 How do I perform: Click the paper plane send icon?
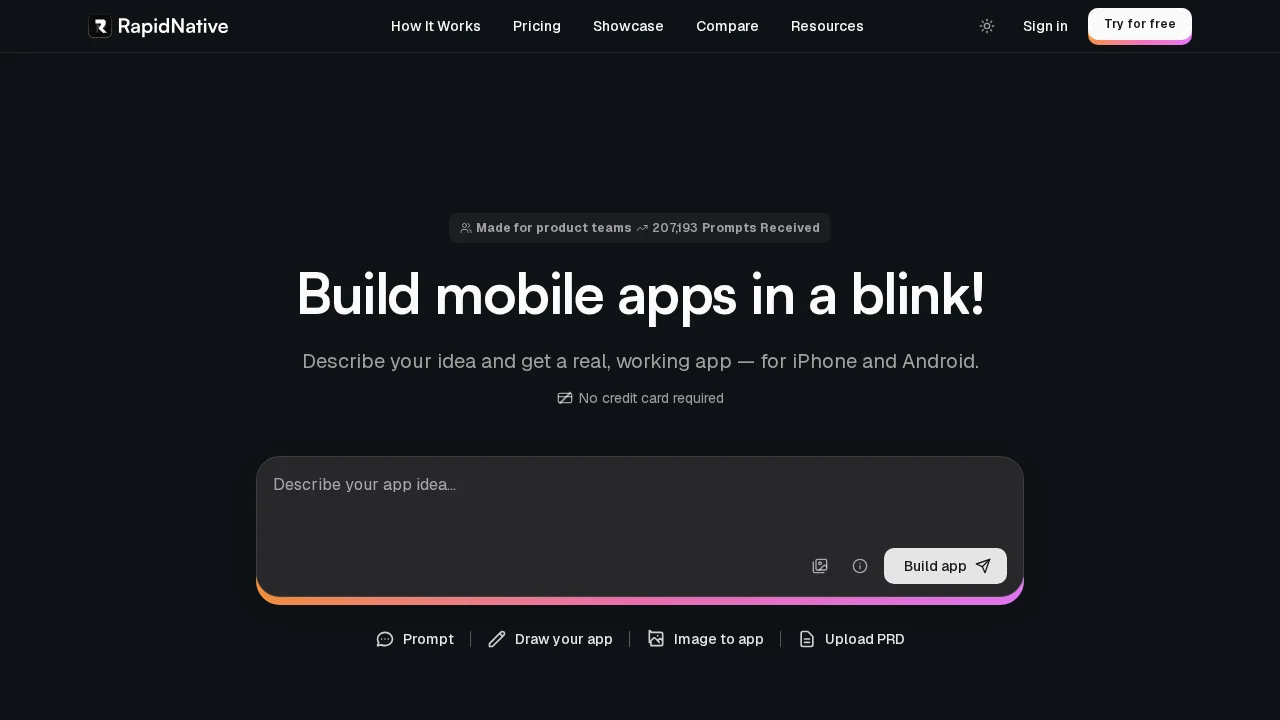click(x=983, y=565)
